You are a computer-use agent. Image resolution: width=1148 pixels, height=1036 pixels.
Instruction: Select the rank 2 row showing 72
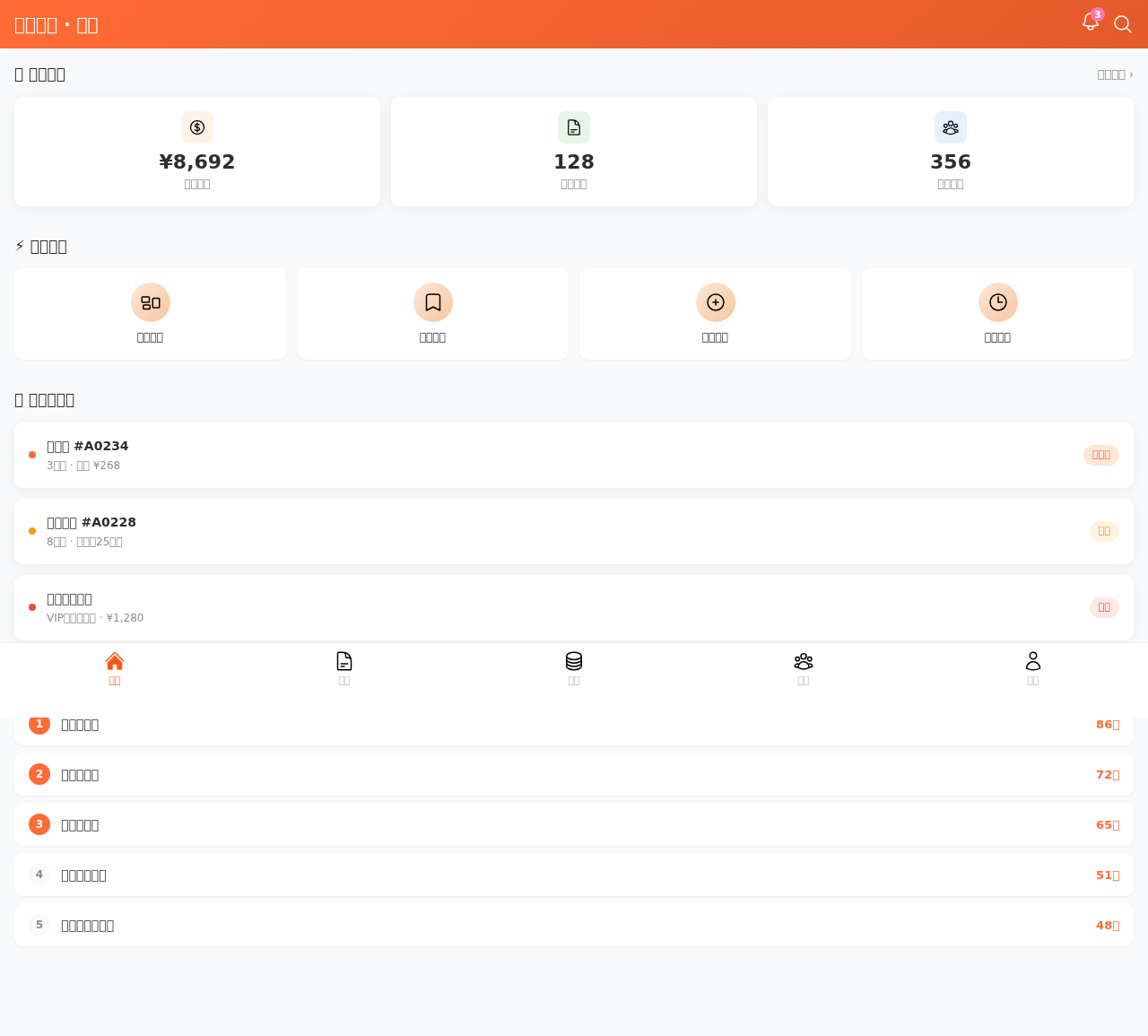[574, 774]
